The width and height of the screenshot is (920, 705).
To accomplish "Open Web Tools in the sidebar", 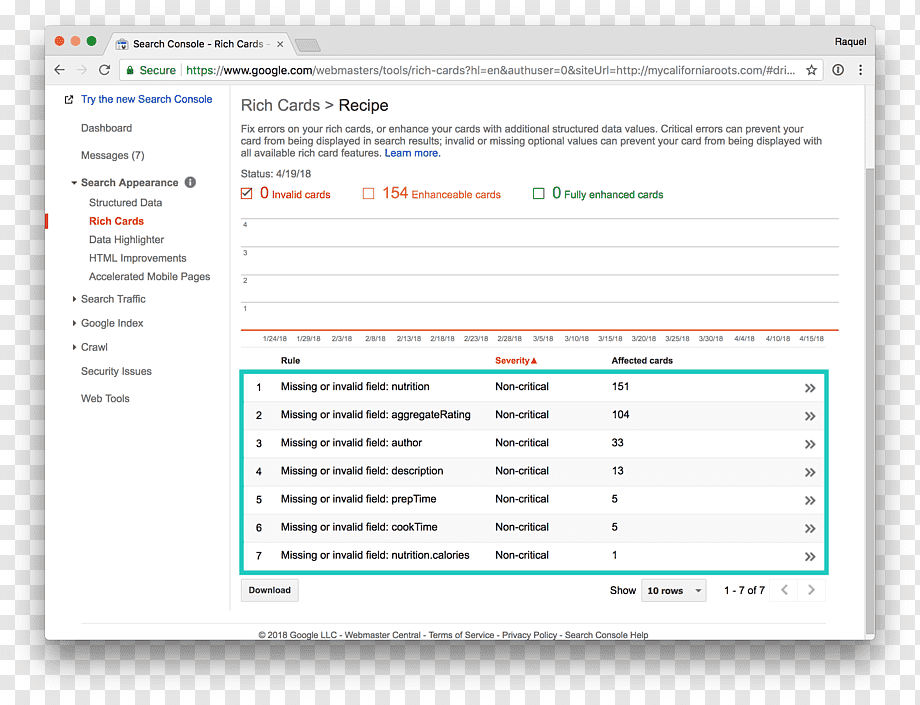I will tap(105, 398).
